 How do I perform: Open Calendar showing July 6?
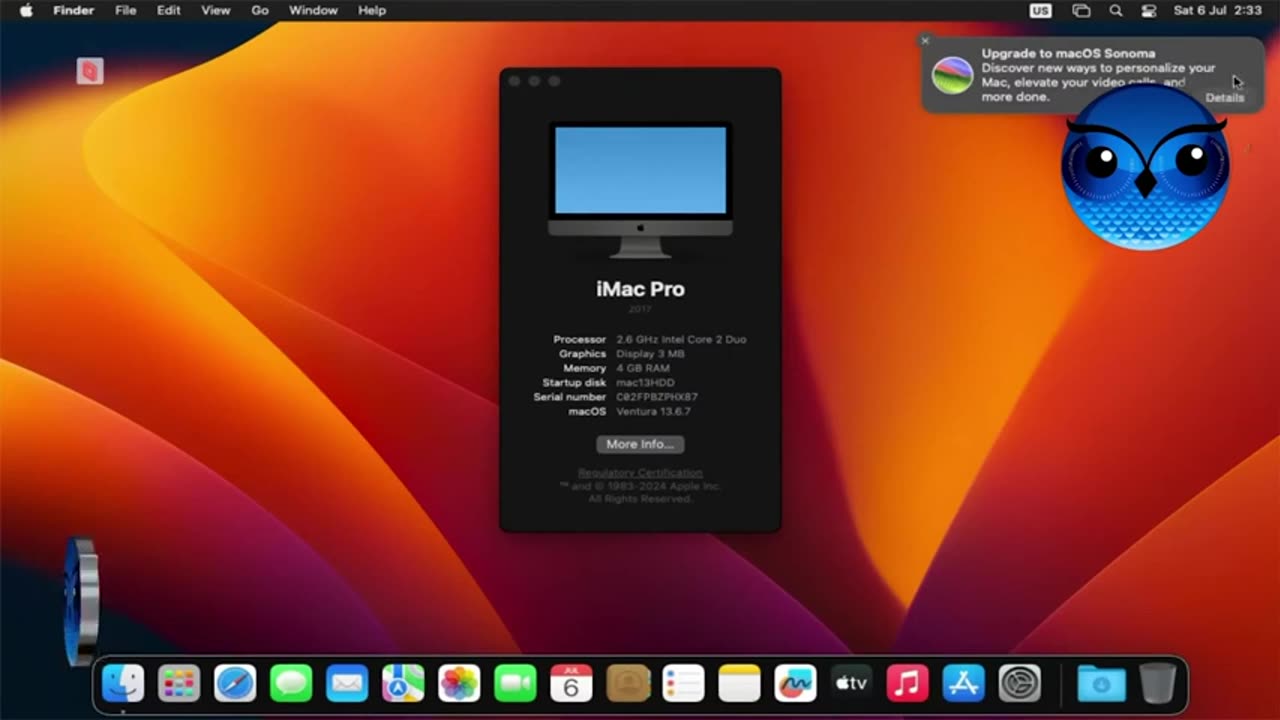tap(571, 684)
